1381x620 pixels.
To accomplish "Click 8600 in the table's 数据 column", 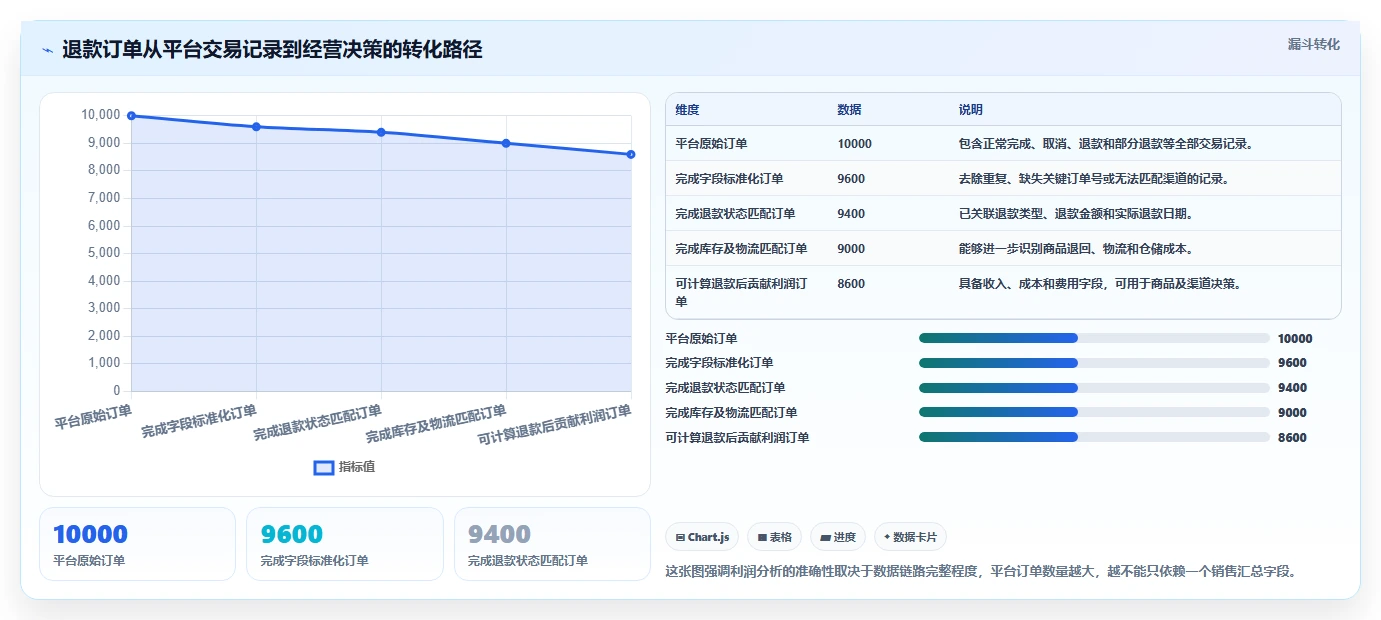I will point(851,284).
